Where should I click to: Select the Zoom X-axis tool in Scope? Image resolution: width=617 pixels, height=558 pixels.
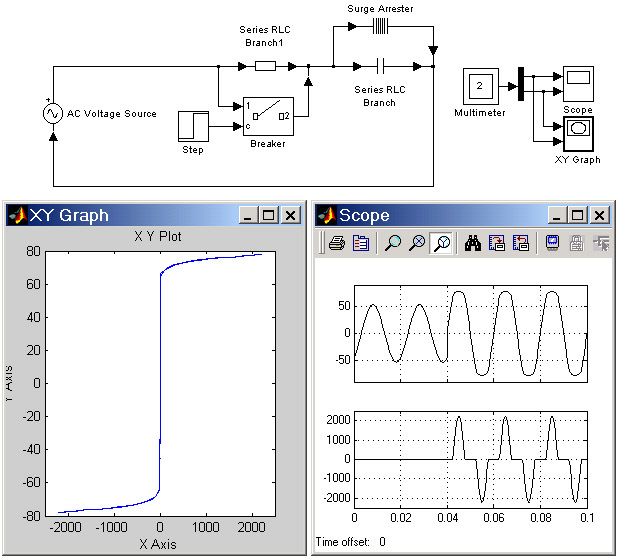tap(417, 243)
